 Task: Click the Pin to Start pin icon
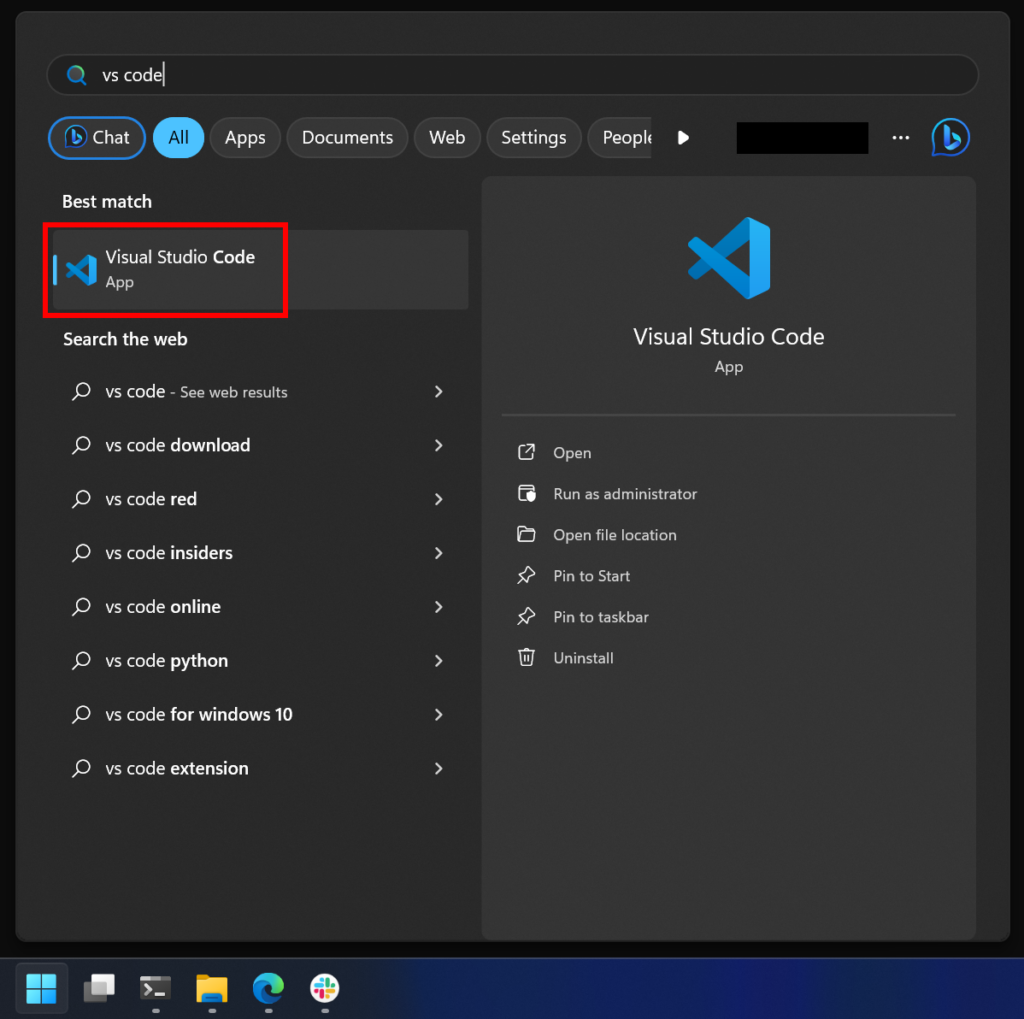(526, 575)
